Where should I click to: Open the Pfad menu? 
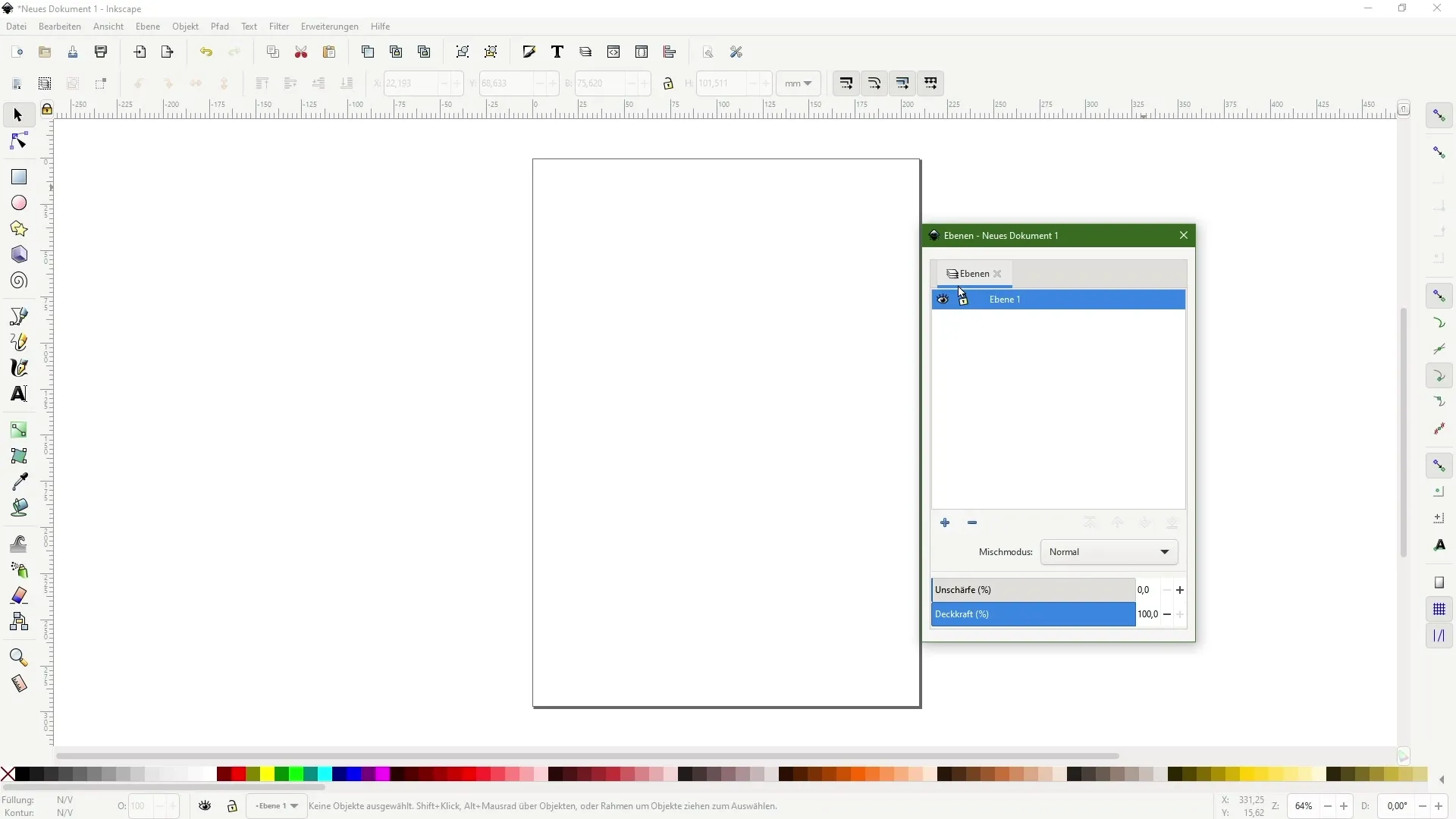point(220,27)
